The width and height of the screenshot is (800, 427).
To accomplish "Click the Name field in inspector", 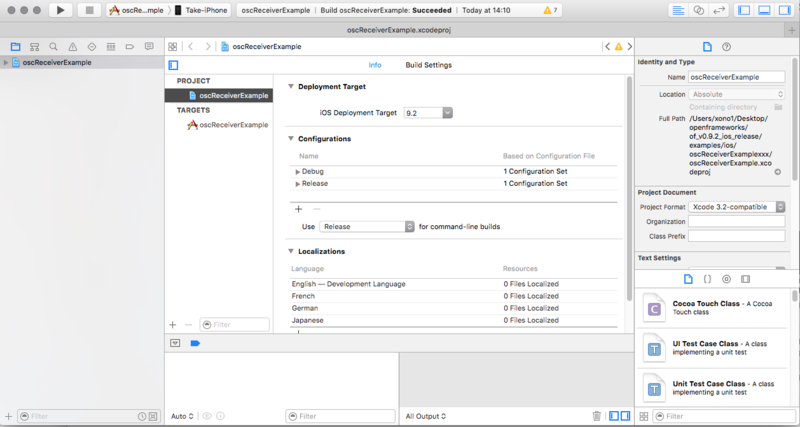I will [737, 77].
